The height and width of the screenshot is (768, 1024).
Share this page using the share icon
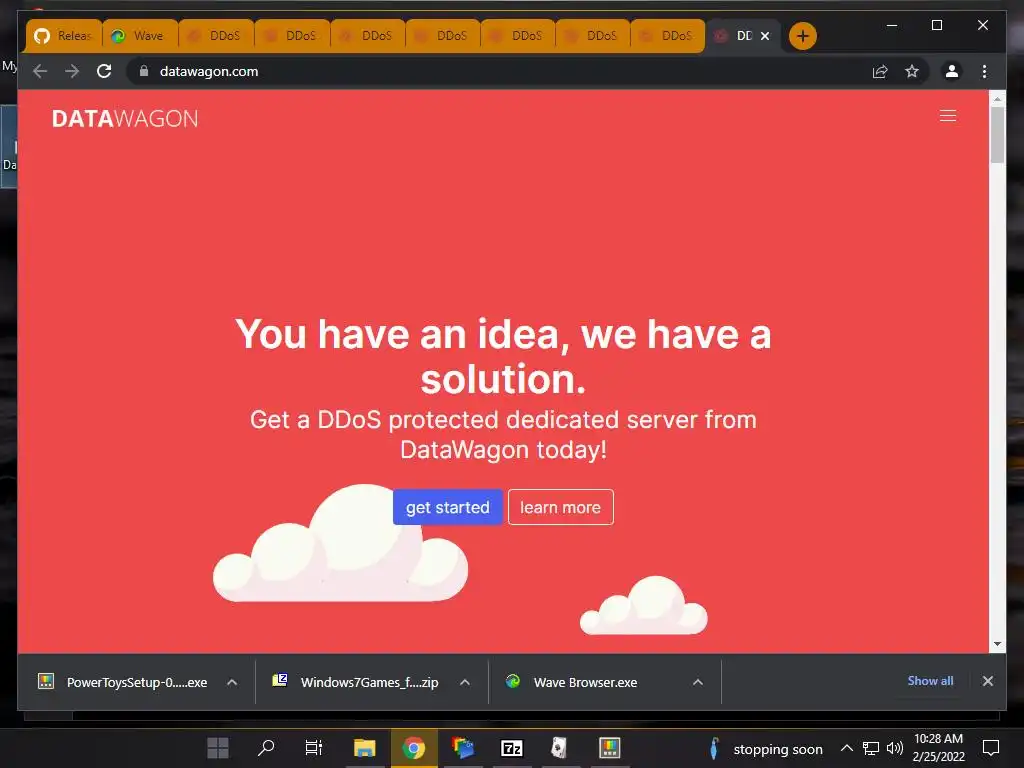point(880,71)
